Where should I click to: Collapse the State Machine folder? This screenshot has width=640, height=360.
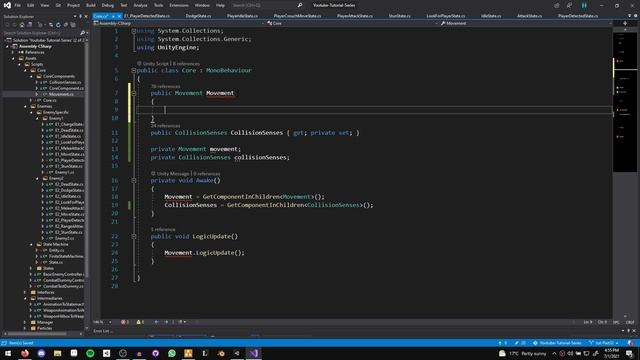point(31,244)
